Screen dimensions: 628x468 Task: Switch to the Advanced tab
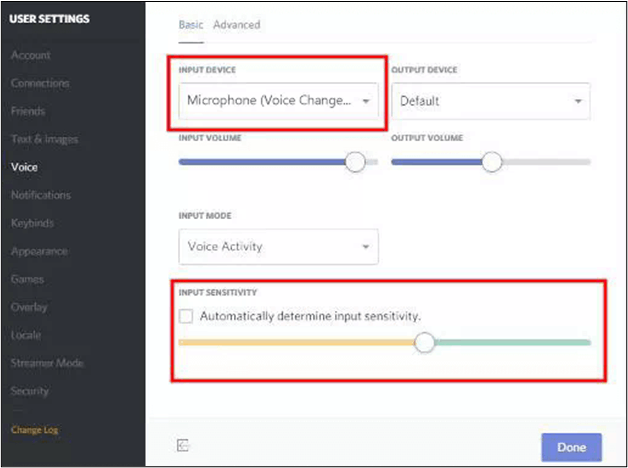point(236,25)
